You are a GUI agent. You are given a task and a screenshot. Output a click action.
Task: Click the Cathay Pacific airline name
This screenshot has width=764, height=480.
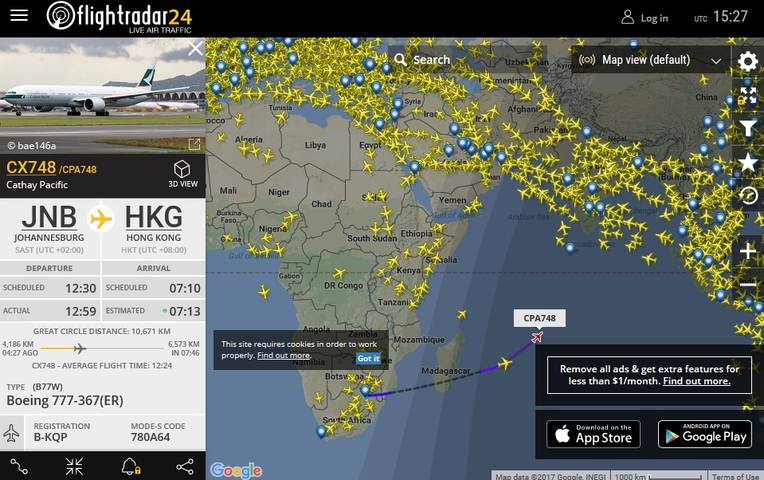coord(37,185)
